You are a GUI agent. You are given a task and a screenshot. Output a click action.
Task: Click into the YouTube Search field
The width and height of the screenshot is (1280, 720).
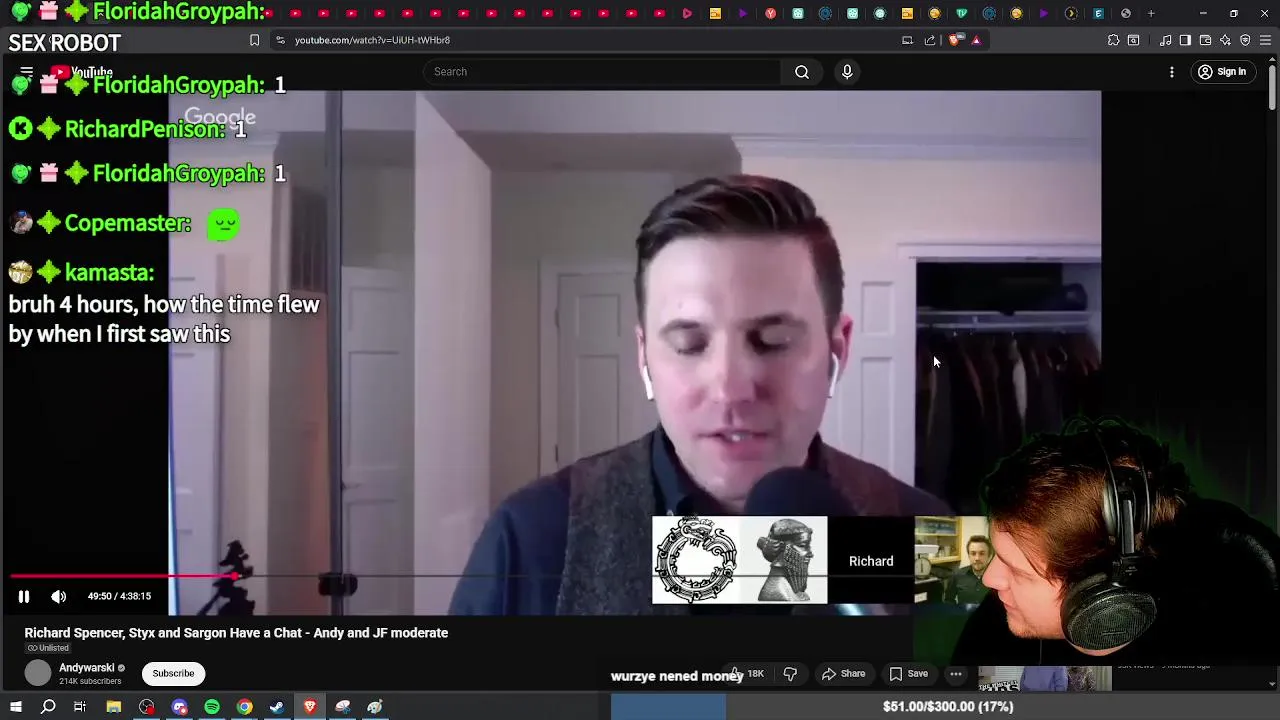(x=603, y=72)
